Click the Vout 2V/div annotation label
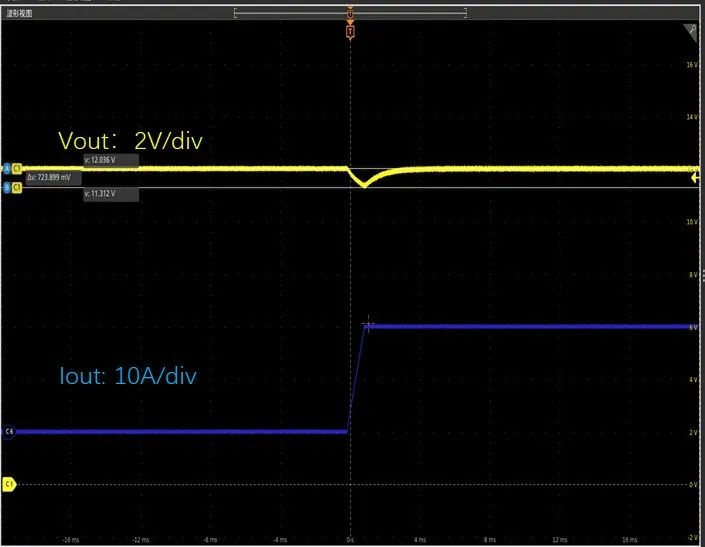 [131, 141]
